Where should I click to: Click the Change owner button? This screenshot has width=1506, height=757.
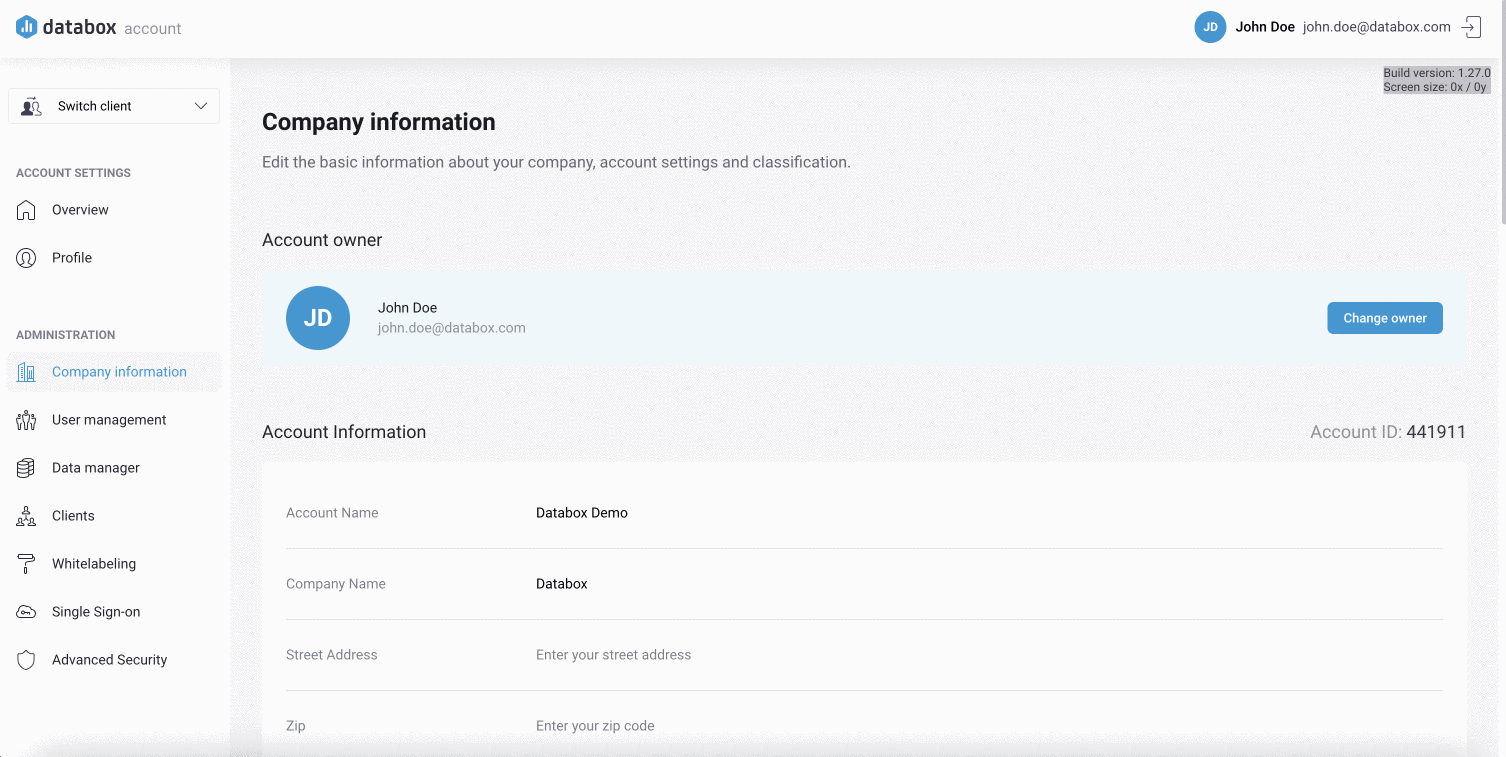[x=1384, y=317]
